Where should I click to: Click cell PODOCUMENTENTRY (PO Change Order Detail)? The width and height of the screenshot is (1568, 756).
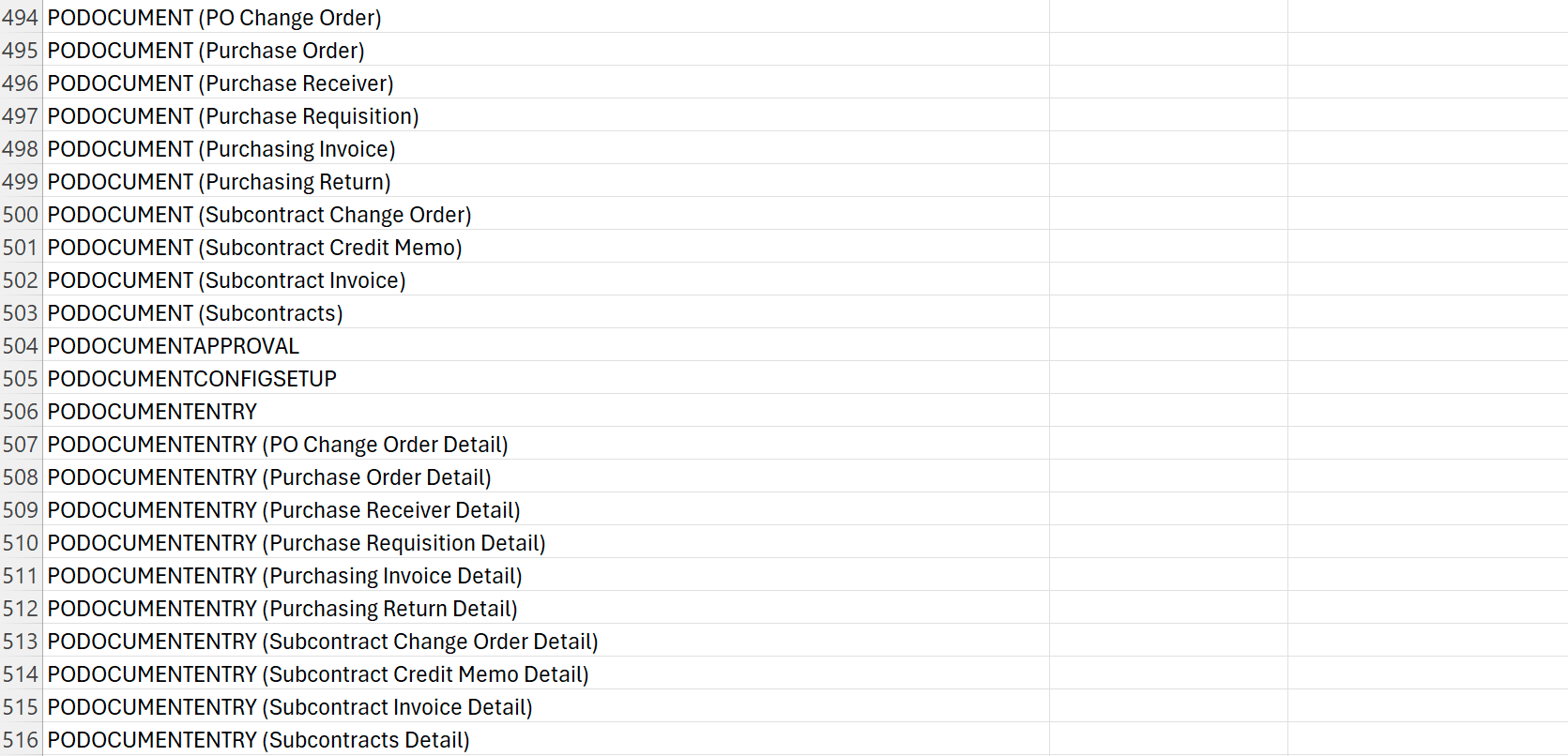(x=546, y=444)
